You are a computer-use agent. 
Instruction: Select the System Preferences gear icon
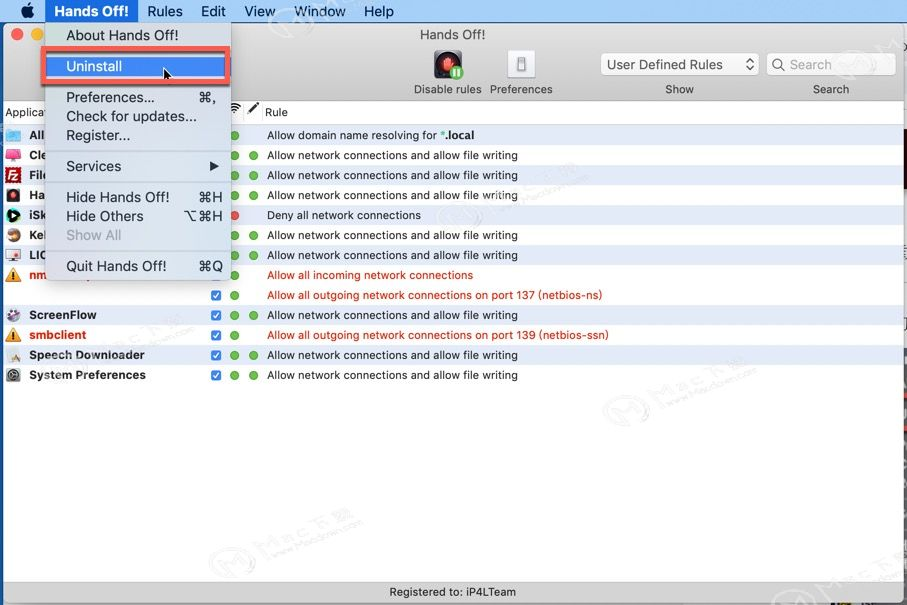coord(13,375)
